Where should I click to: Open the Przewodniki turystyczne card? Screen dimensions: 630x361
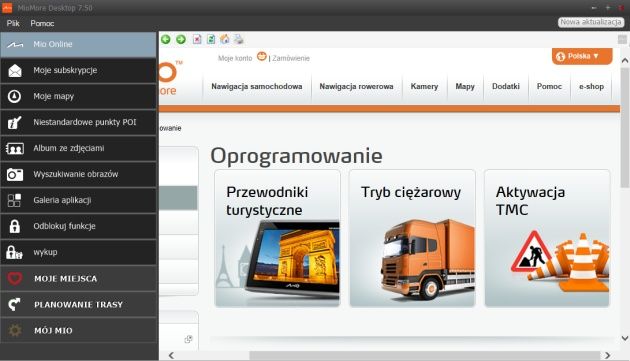pos(278,238)
